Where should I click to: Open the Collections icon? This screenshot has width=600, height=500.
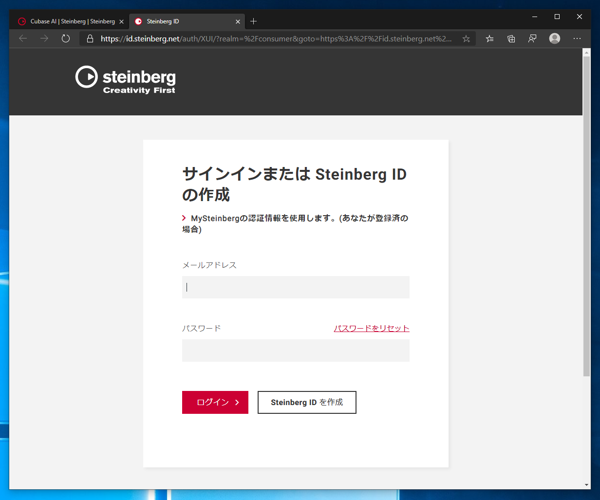tap(511, 39)
